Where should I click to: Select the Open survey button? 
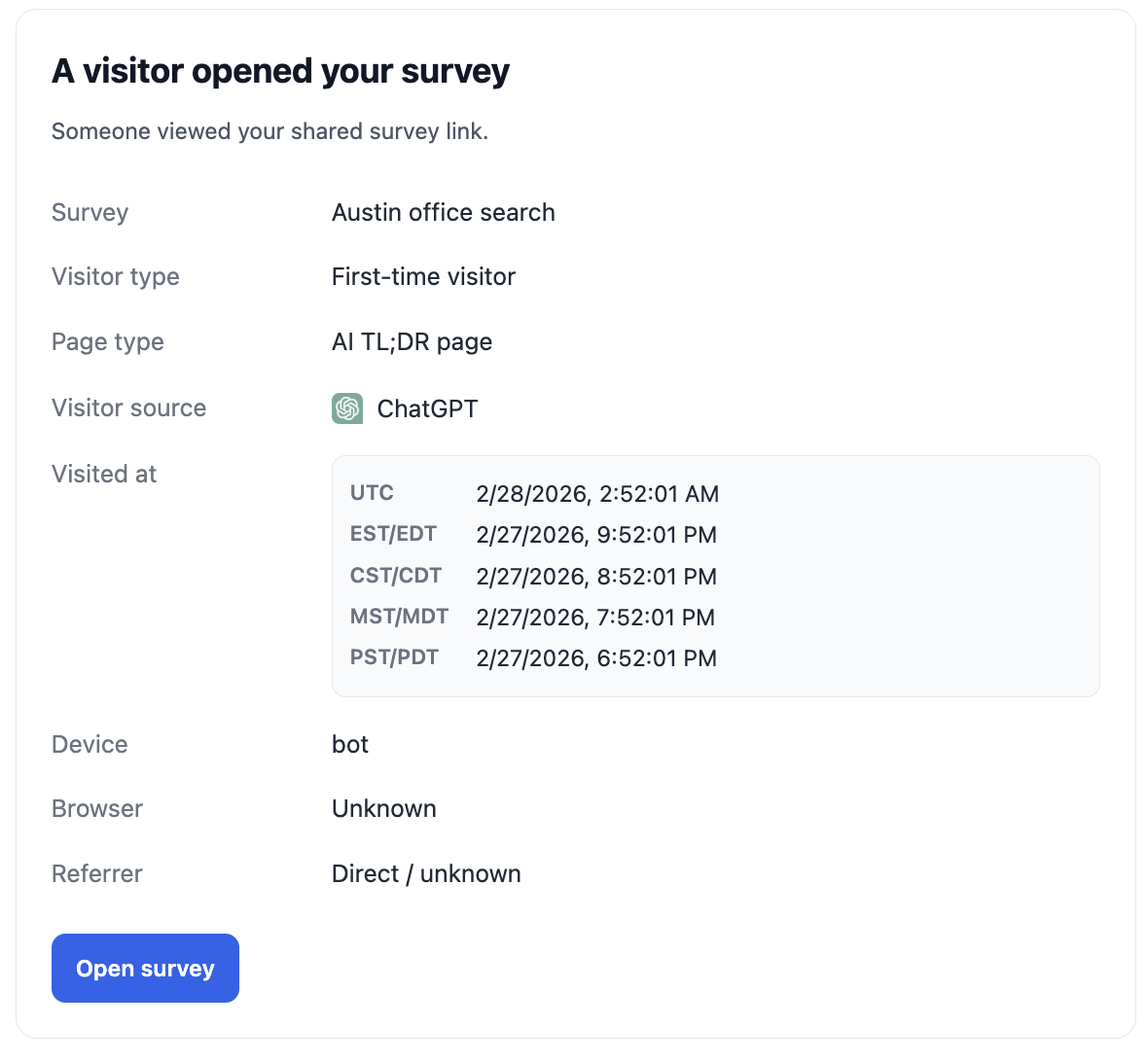(x=144, y=968)
